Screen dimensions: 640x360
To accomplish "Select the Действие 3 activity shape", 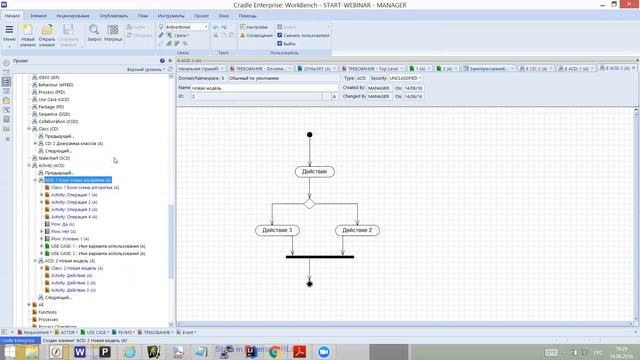I will point(277,231).
